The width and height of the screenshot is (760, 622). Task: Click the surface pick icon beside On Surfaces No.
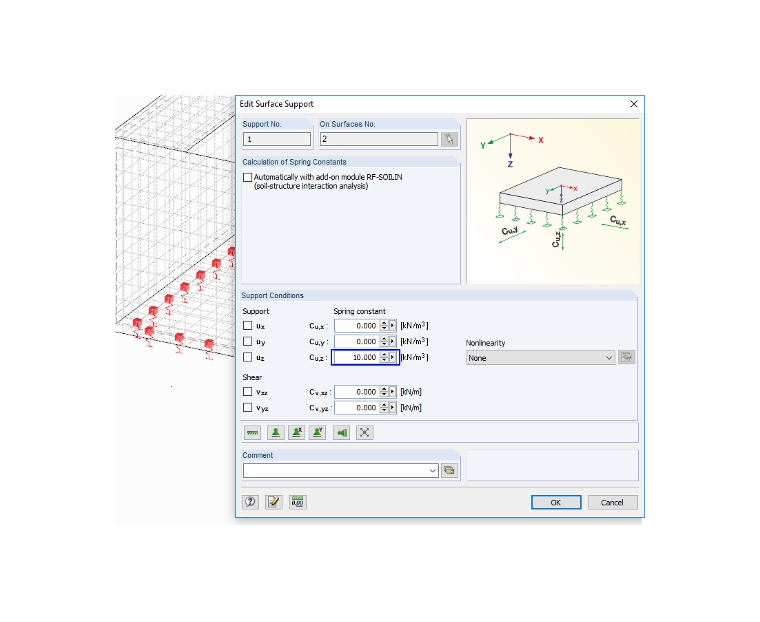[x=449, y=140]
